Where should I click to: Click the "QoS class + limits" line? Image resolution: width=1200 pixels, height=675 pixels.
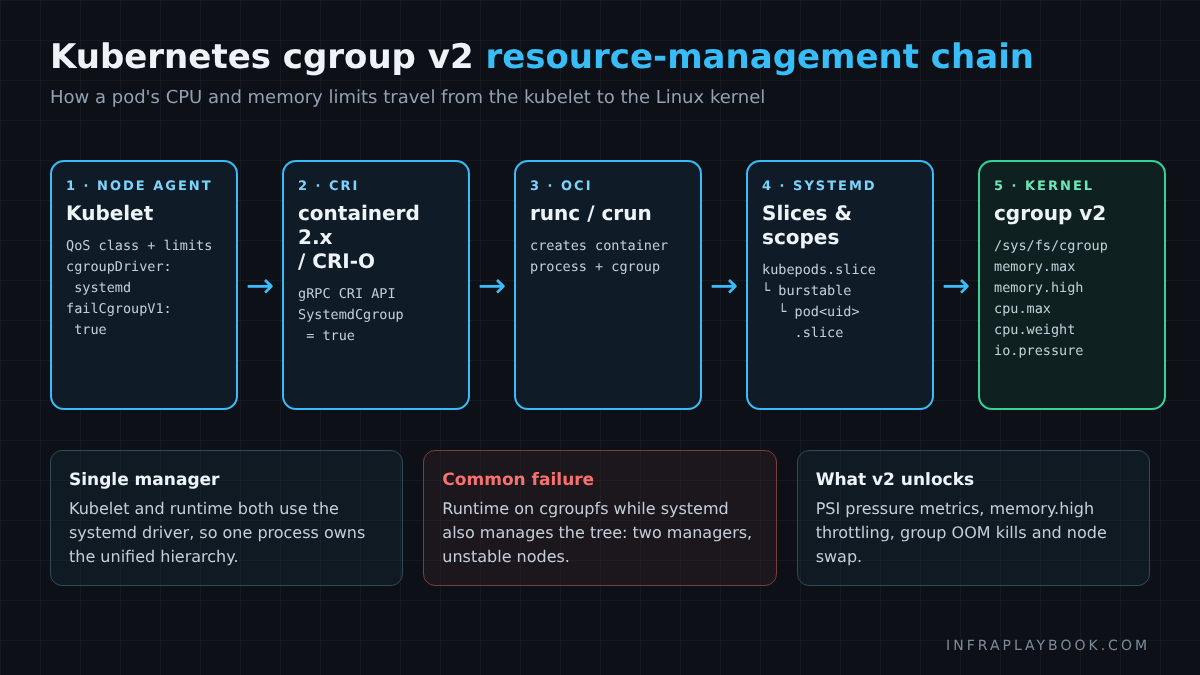[x=139, y=245]
